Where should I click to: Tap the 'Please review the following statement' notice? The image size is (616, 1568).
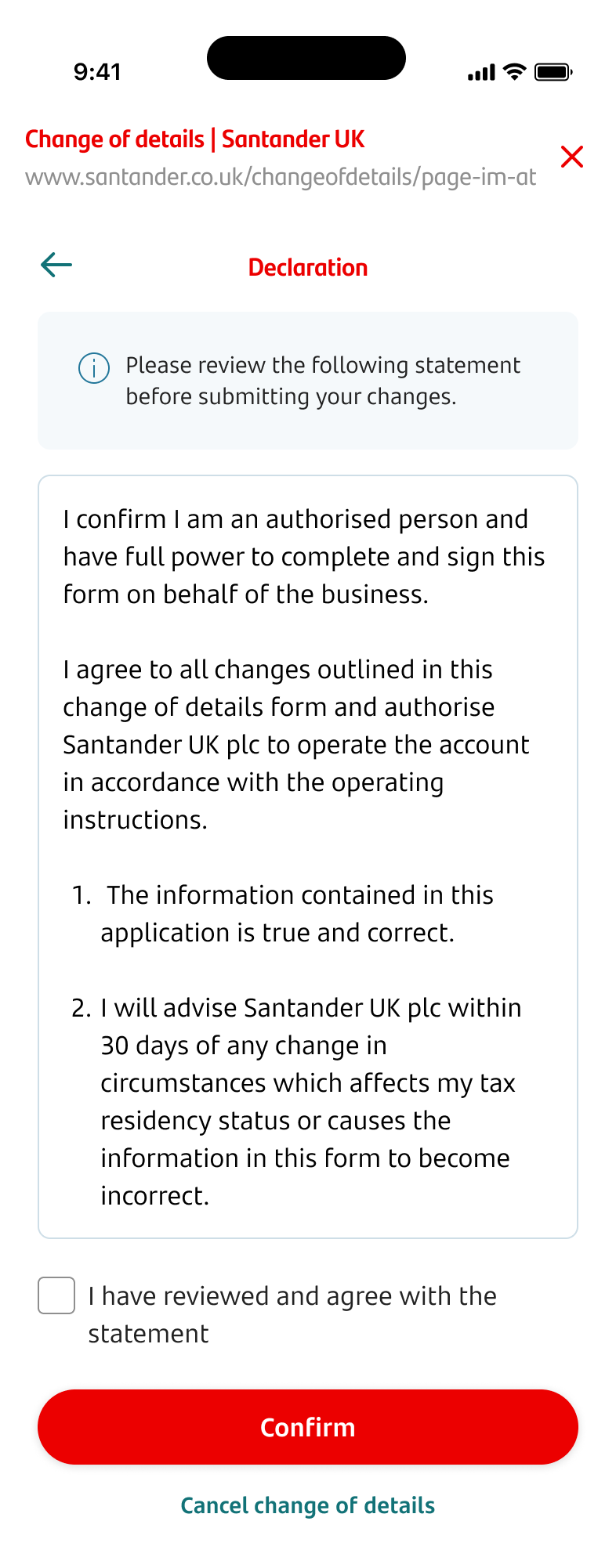(x=323, y=381)
